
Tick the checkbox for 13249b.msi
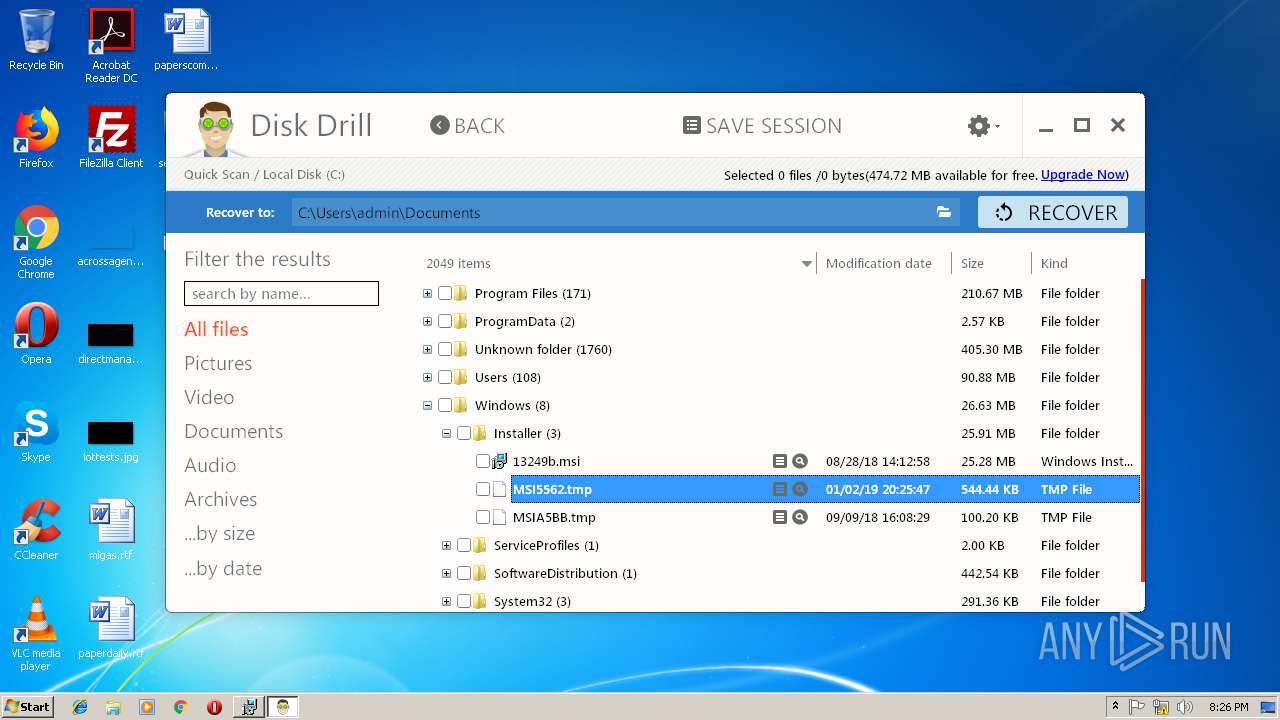pyautogui.click(x=483, y=461)
